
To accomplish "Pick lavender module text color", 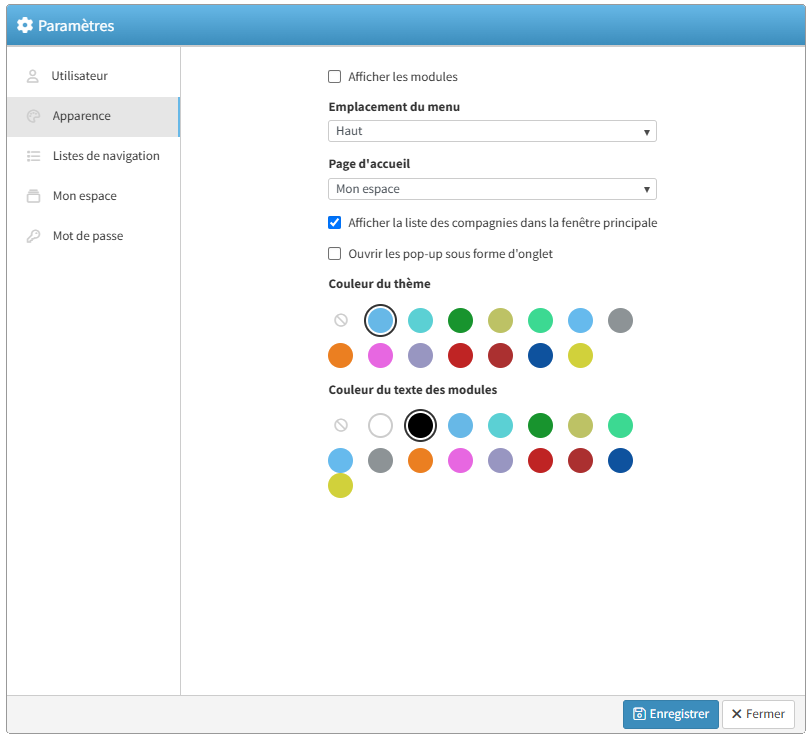I will tap(500, 461).
